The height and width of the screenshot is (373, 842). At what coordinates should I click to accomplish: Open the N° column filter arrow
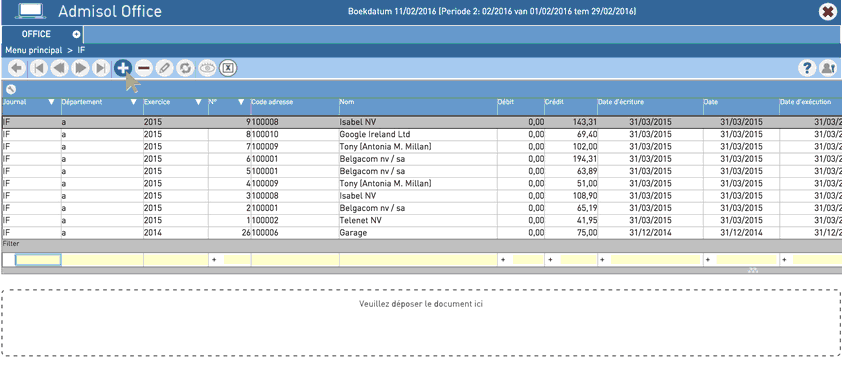241,102
